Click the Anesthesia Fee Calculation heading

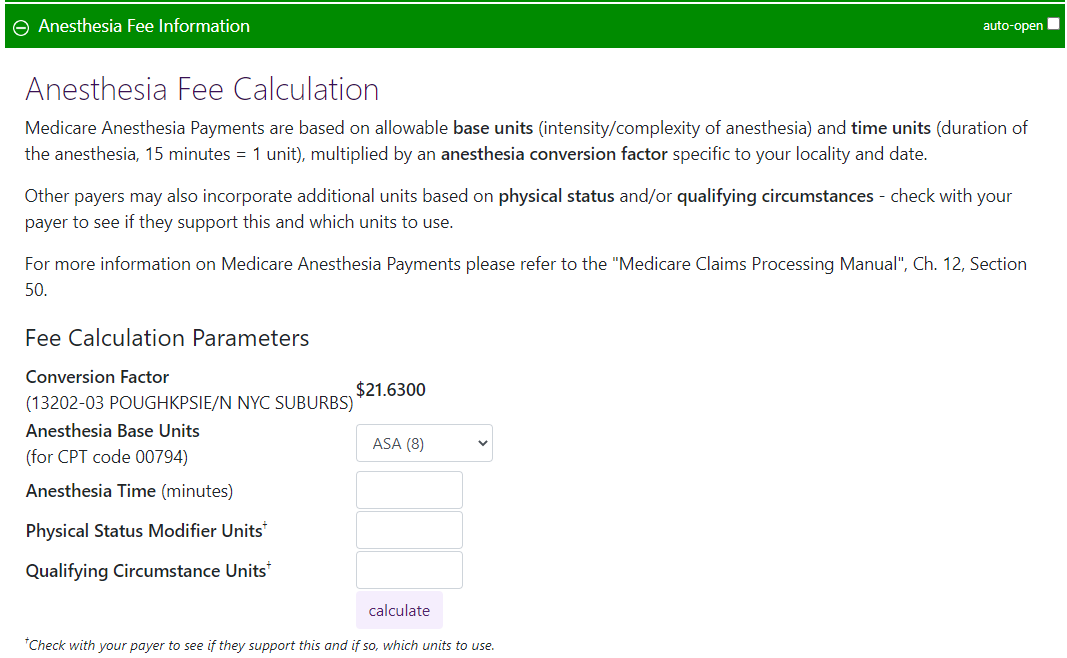202,90
